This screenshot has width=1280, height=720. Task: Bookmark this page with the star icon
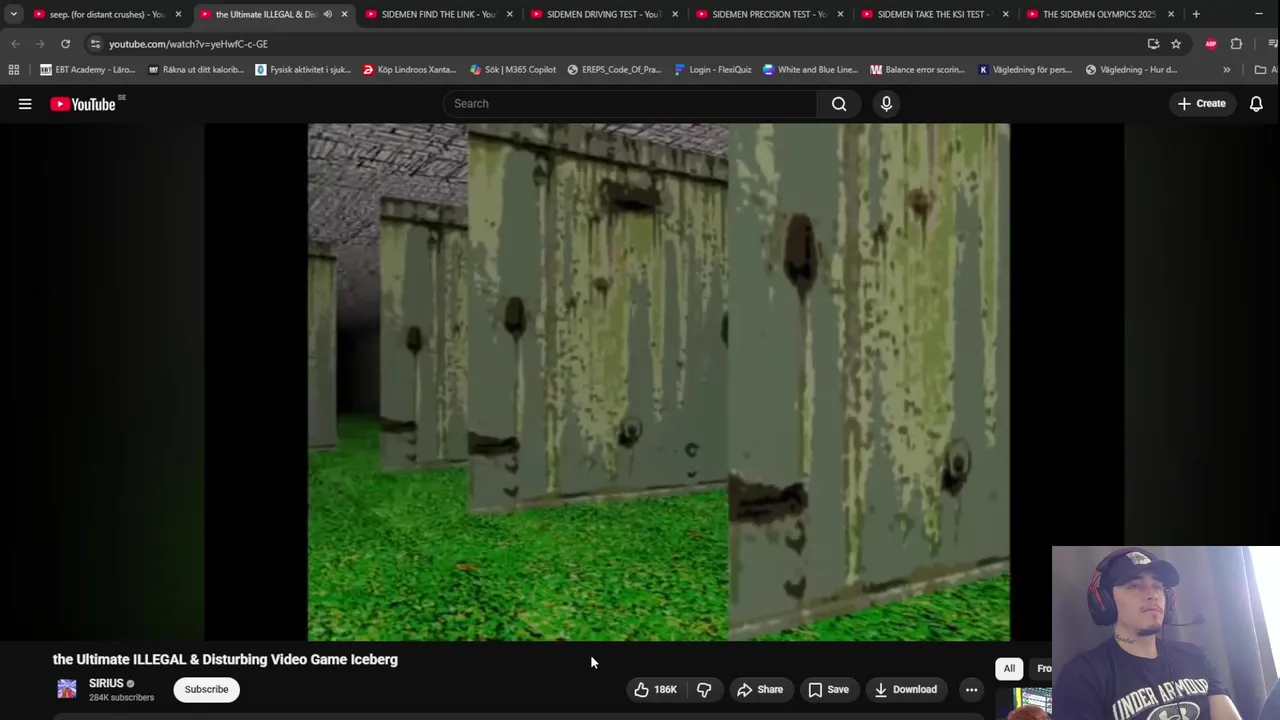(x=1176, y=44)
